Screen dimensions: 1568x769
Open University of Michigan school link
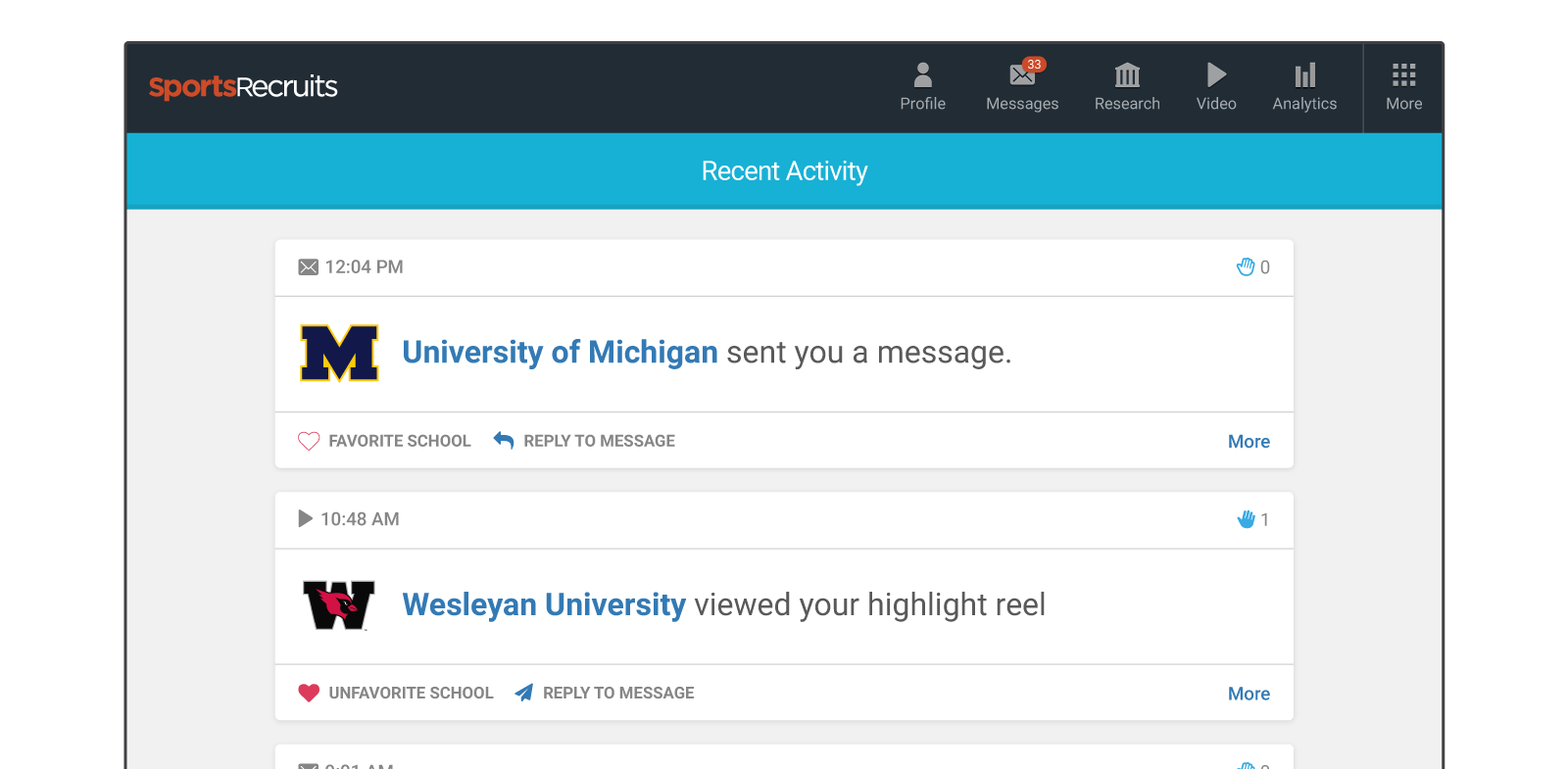pyautogui.click(x=560, y=352)
